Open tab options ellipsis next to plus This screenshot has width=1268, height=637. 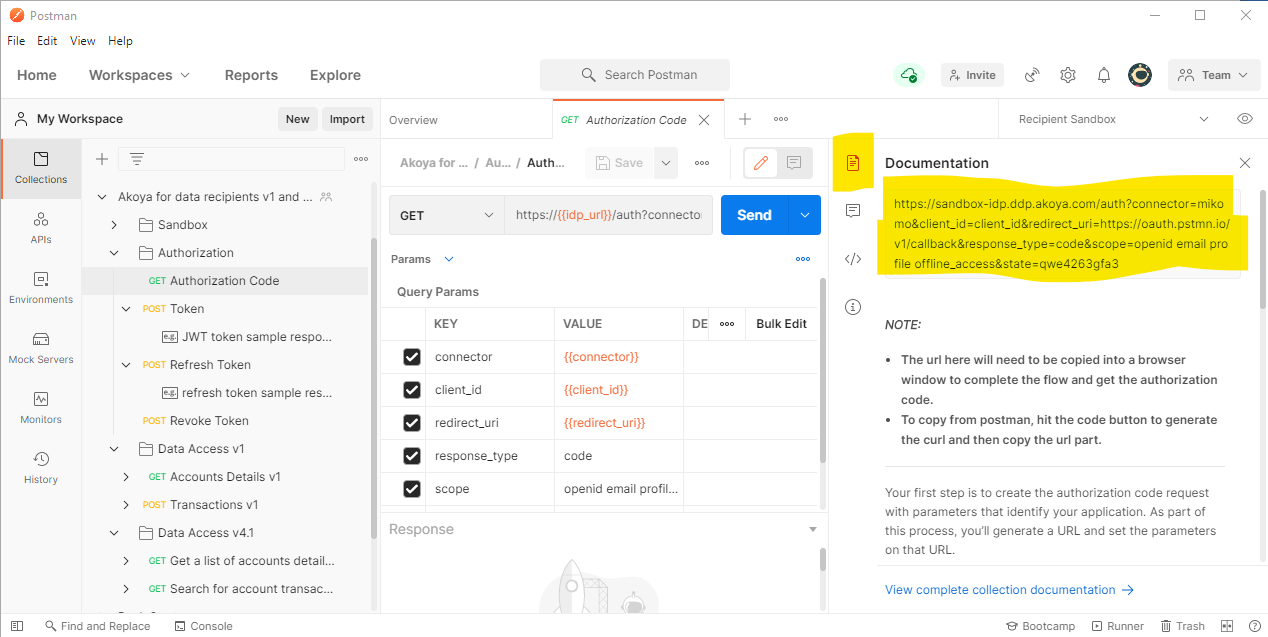pyautogui.click(x=781, y=119)
